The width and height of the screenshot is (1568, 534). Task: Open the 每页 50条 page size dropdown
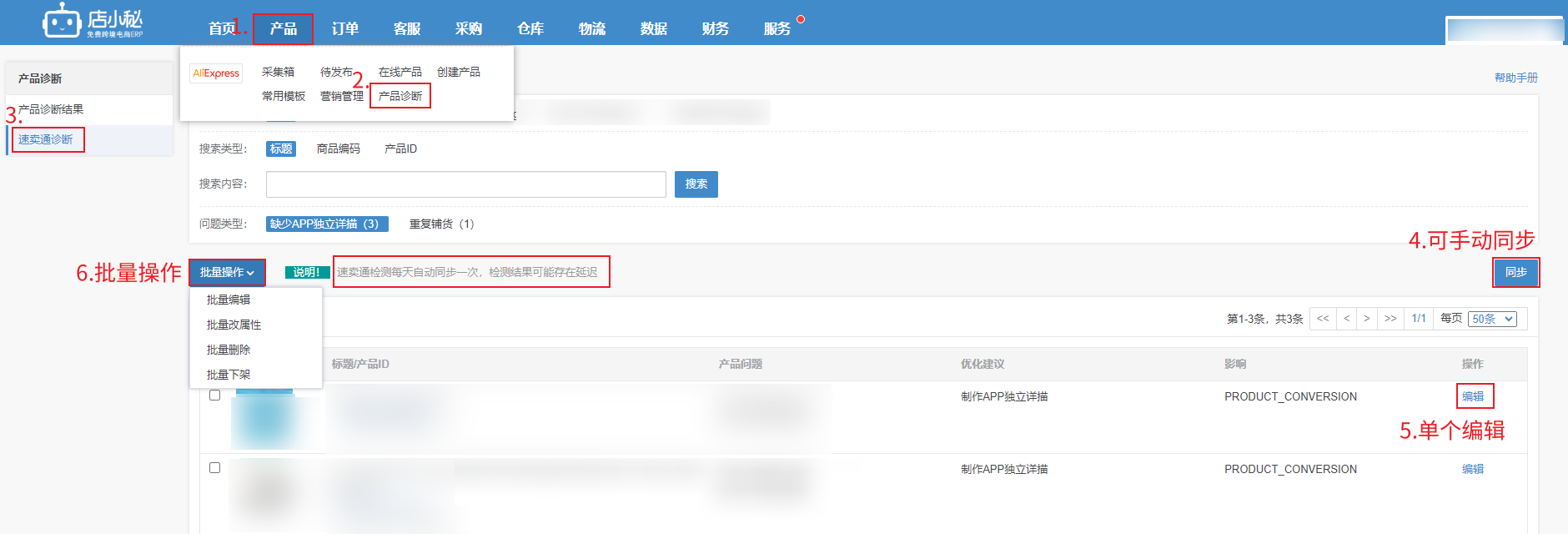[x=1492, y=319]
